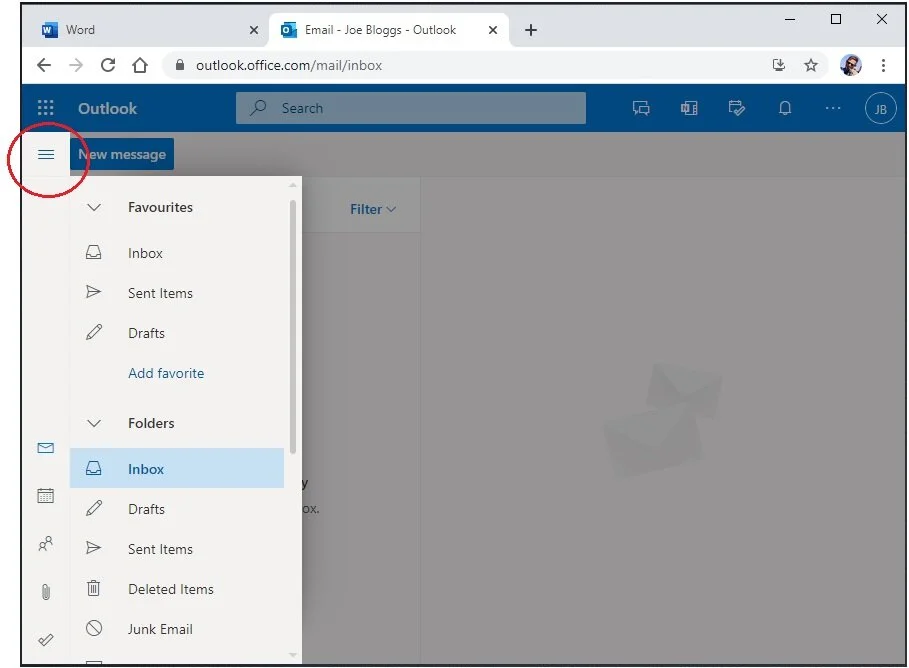Open the Junk Email folder

click(x=177, y=629)
